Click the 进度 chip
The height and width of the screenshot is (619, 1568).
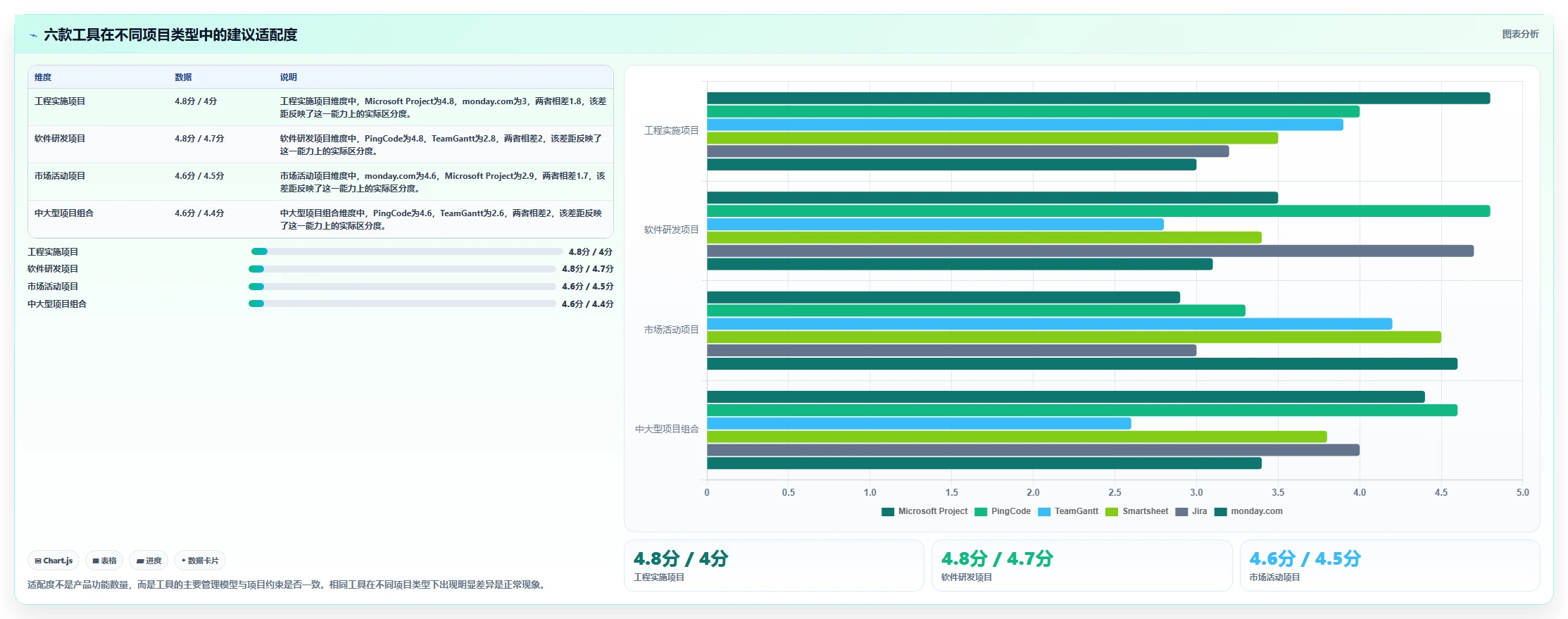(149, 561)
